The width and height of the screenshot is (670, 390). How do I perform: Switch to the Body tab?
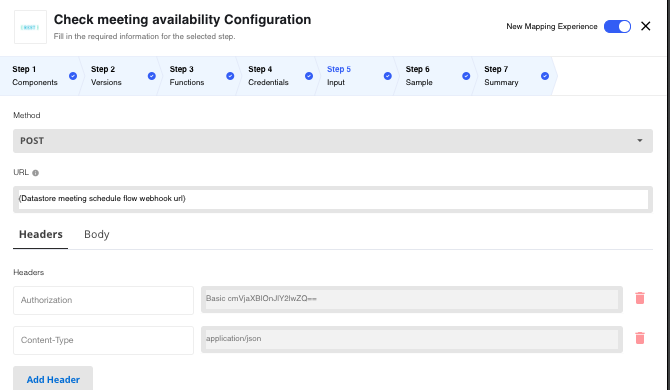coord(97,235)
